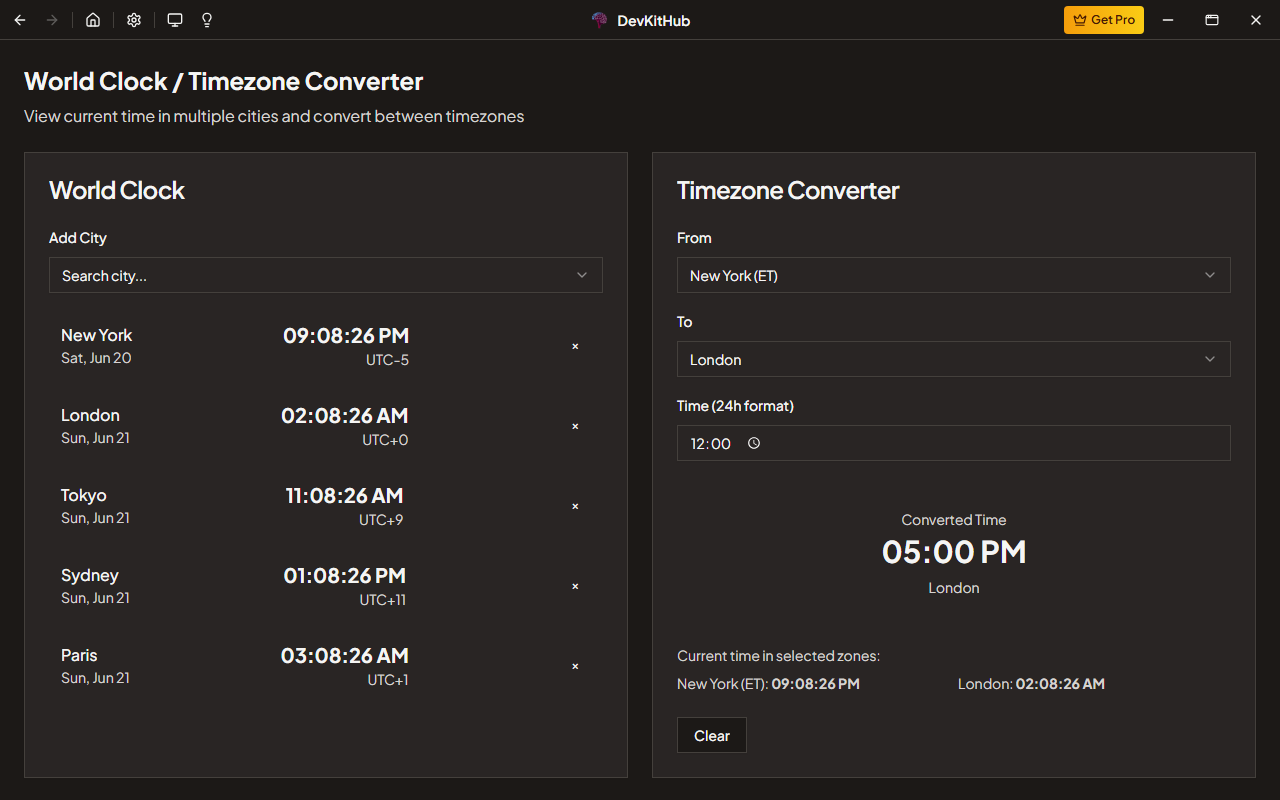Remove Tokyo from world clock

click(575, 506)
